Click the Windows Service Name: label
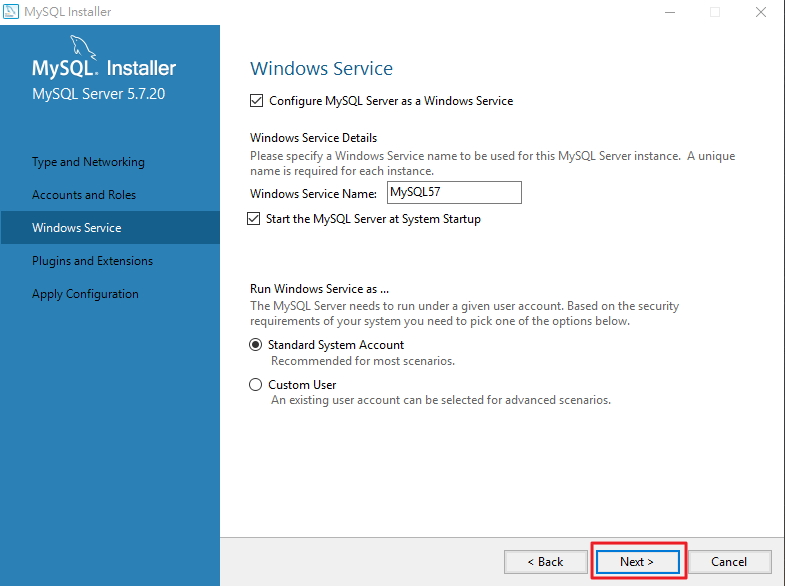 tap(313, 194)
